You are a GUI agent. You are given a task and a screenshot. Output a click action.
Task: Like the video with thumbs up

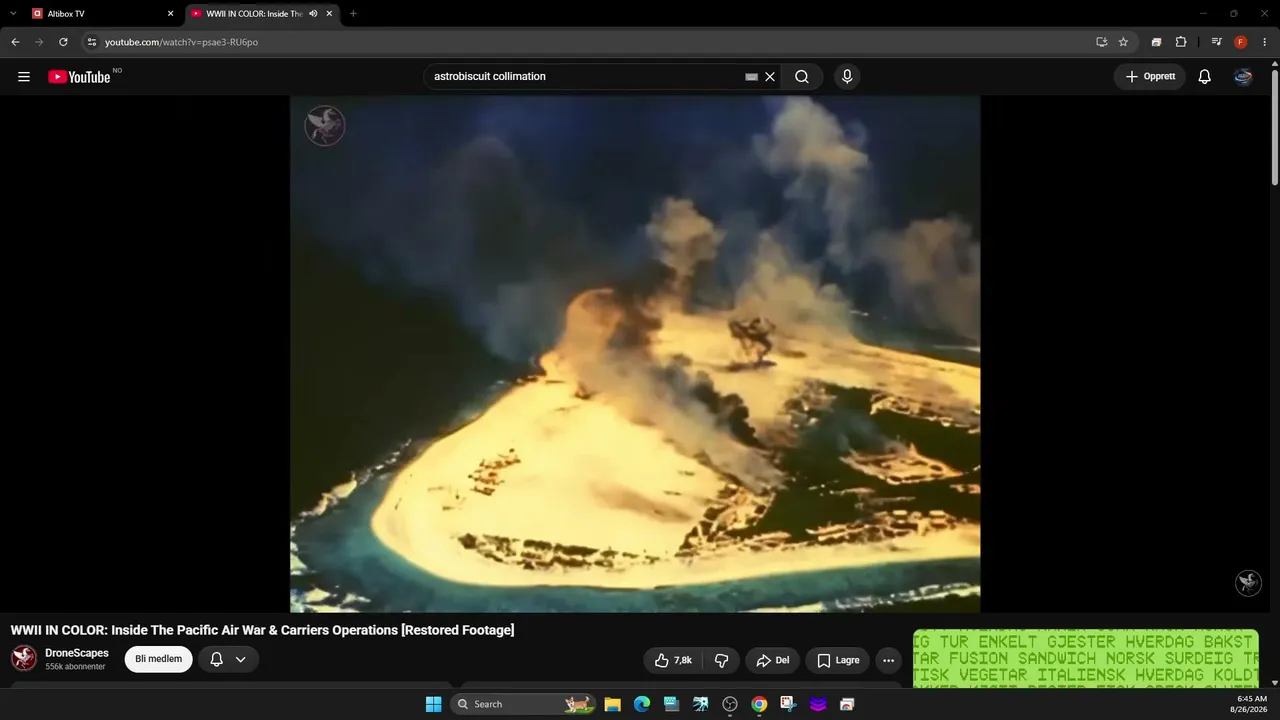coord(673,660)
